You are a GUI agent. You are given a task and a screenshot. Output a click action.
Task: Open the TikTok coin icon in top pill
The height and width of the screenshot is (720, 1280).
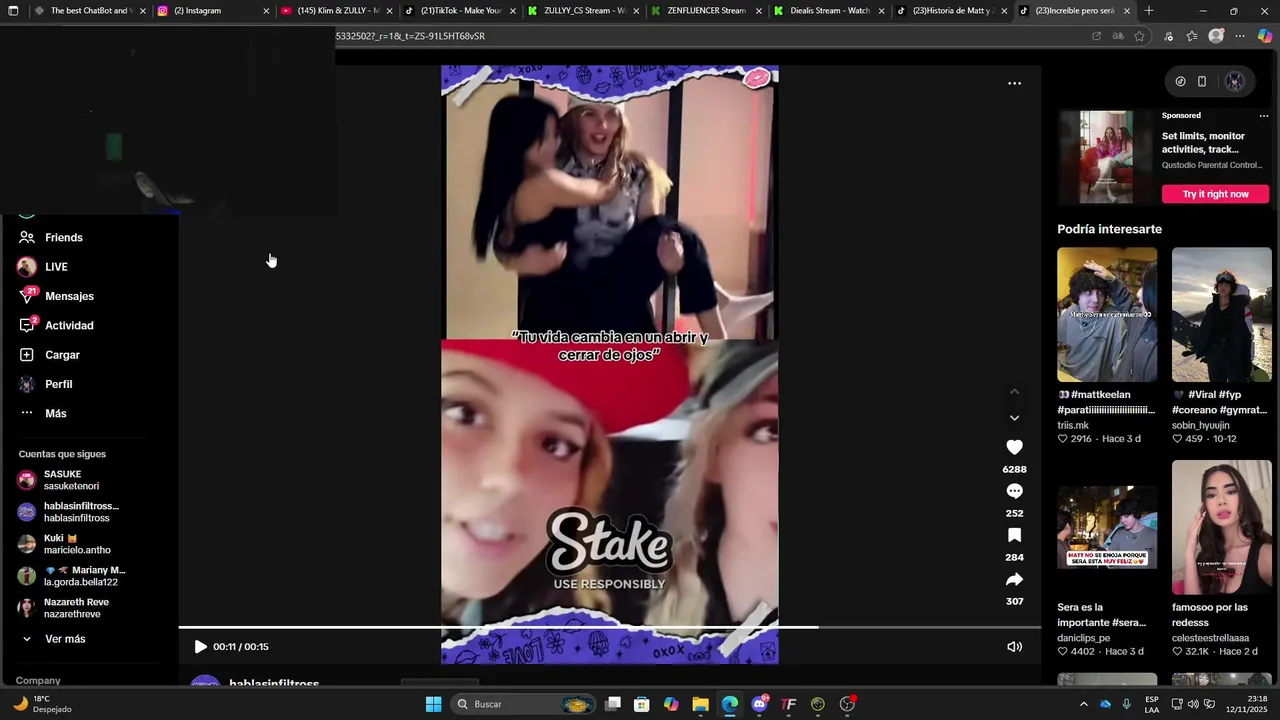click(1180, 82)
